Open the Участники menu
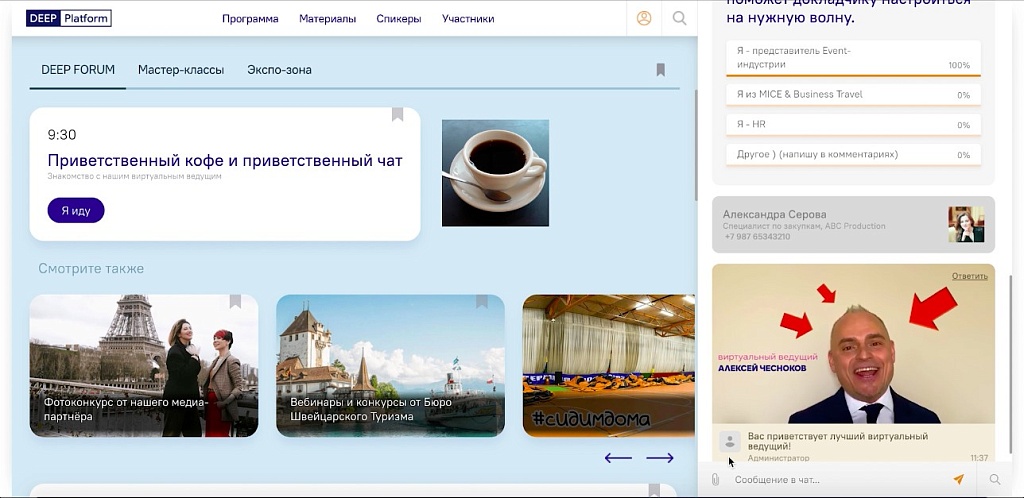 pyautogui.click(x=468, y=19)
